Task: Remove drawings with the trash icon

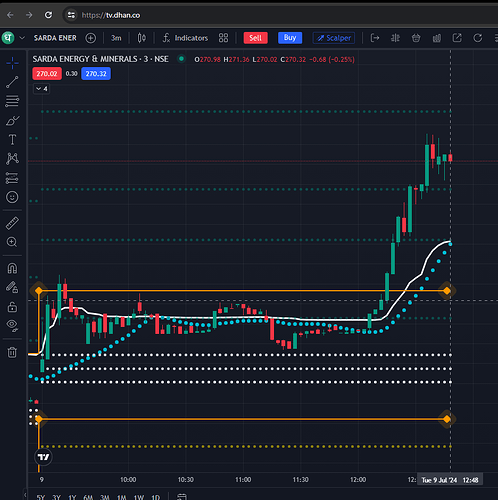Action: click(x=12, y=352)
